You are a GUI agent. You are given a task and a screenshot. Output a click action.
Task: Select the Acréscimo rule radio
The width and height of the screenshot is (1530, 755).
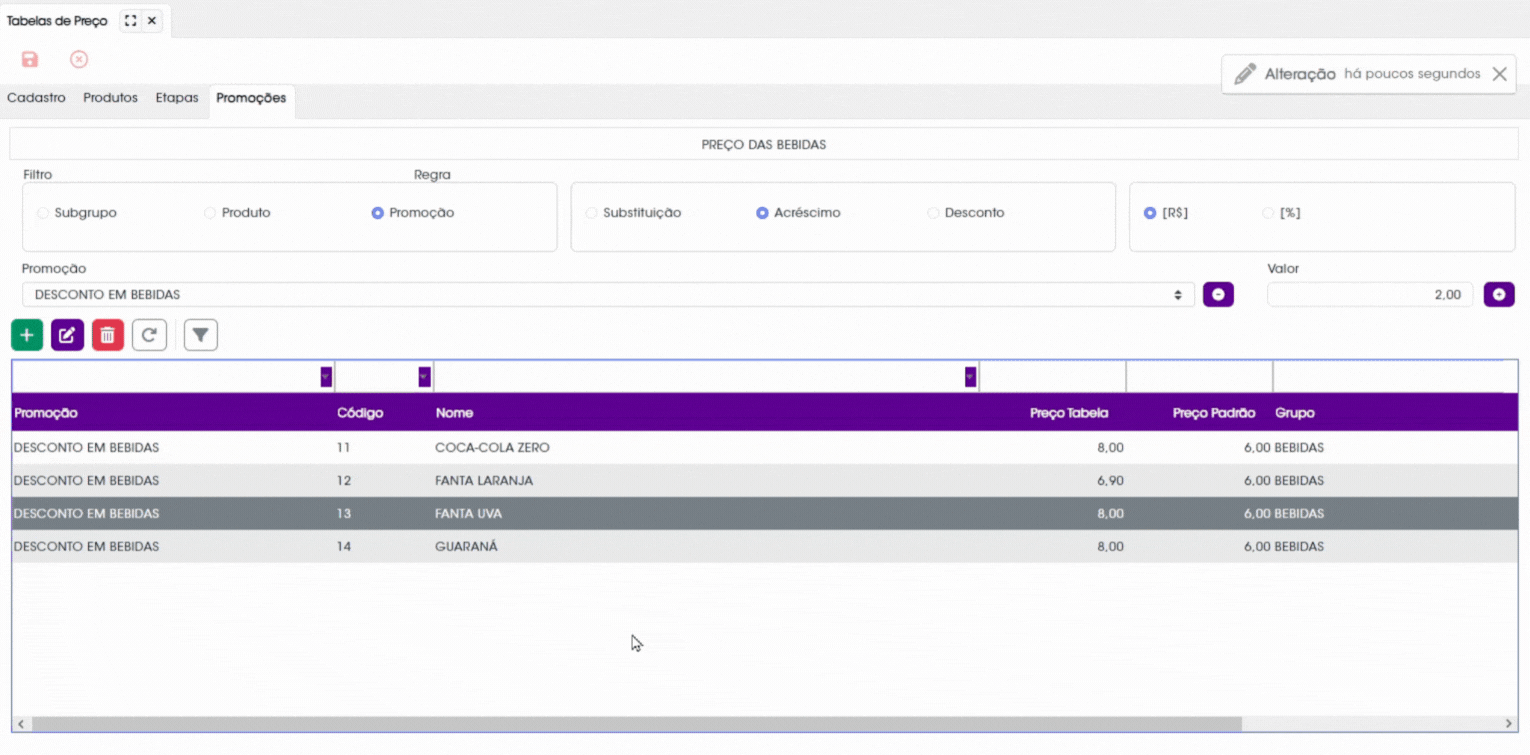(x=762, y=213)
